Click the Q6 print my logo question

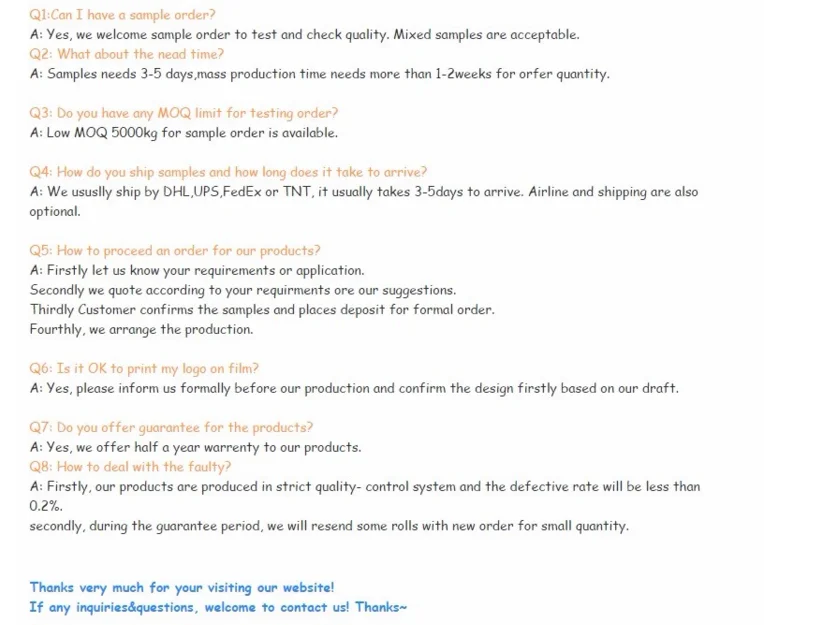tap(144, 368)
